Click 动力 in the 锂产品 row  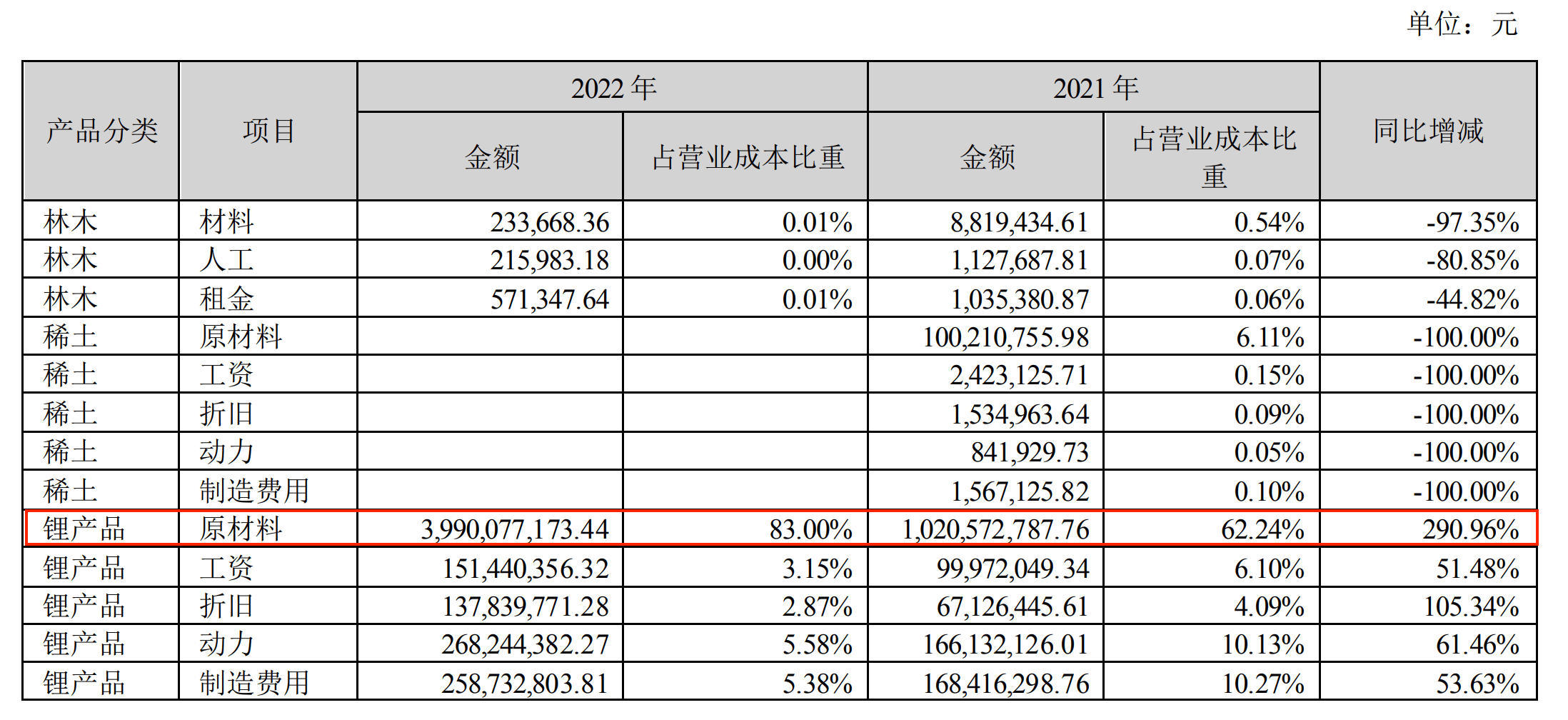point(226,644)
